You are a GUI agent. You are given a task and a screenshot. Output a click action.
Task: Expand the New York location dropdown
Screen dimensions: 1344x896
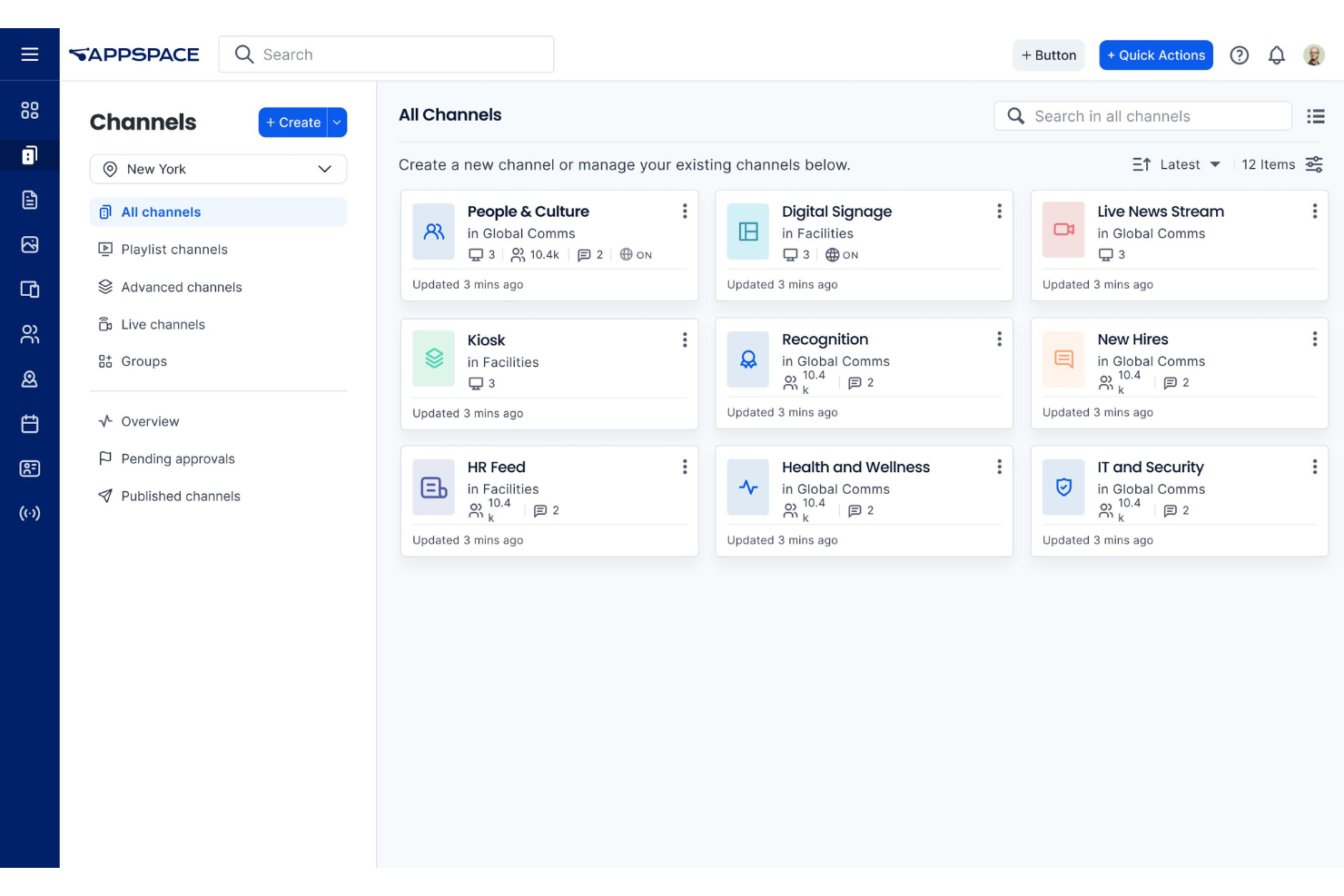(x=219, y=169)
